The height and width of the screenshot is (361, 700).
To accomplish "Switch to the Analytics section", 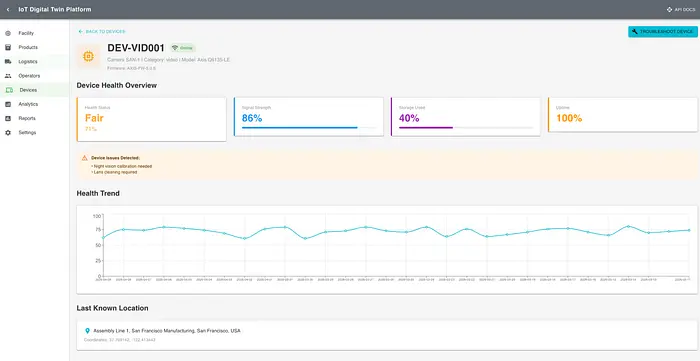I will (x=34, y=104).
